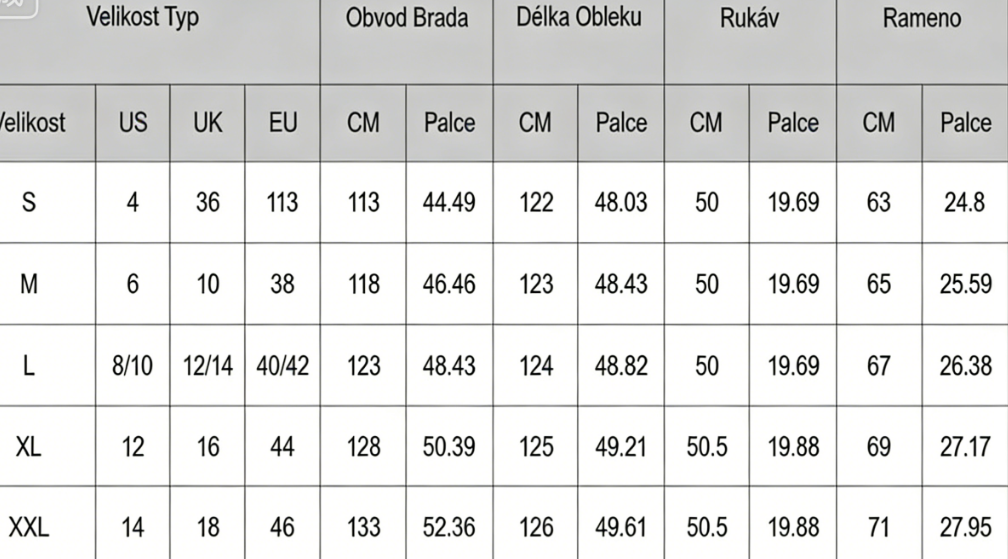The width and height of the screenshot is (1008, 559).
Task: Click the 44.49 chest inches value
Action: 449,202
